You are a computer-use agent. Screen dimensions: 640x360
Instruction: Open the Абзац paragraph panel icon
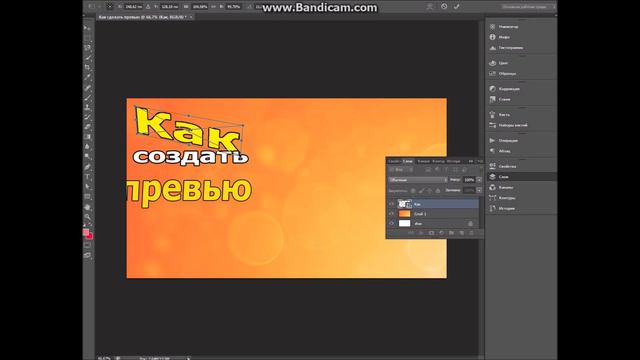[x=493, y=151]
